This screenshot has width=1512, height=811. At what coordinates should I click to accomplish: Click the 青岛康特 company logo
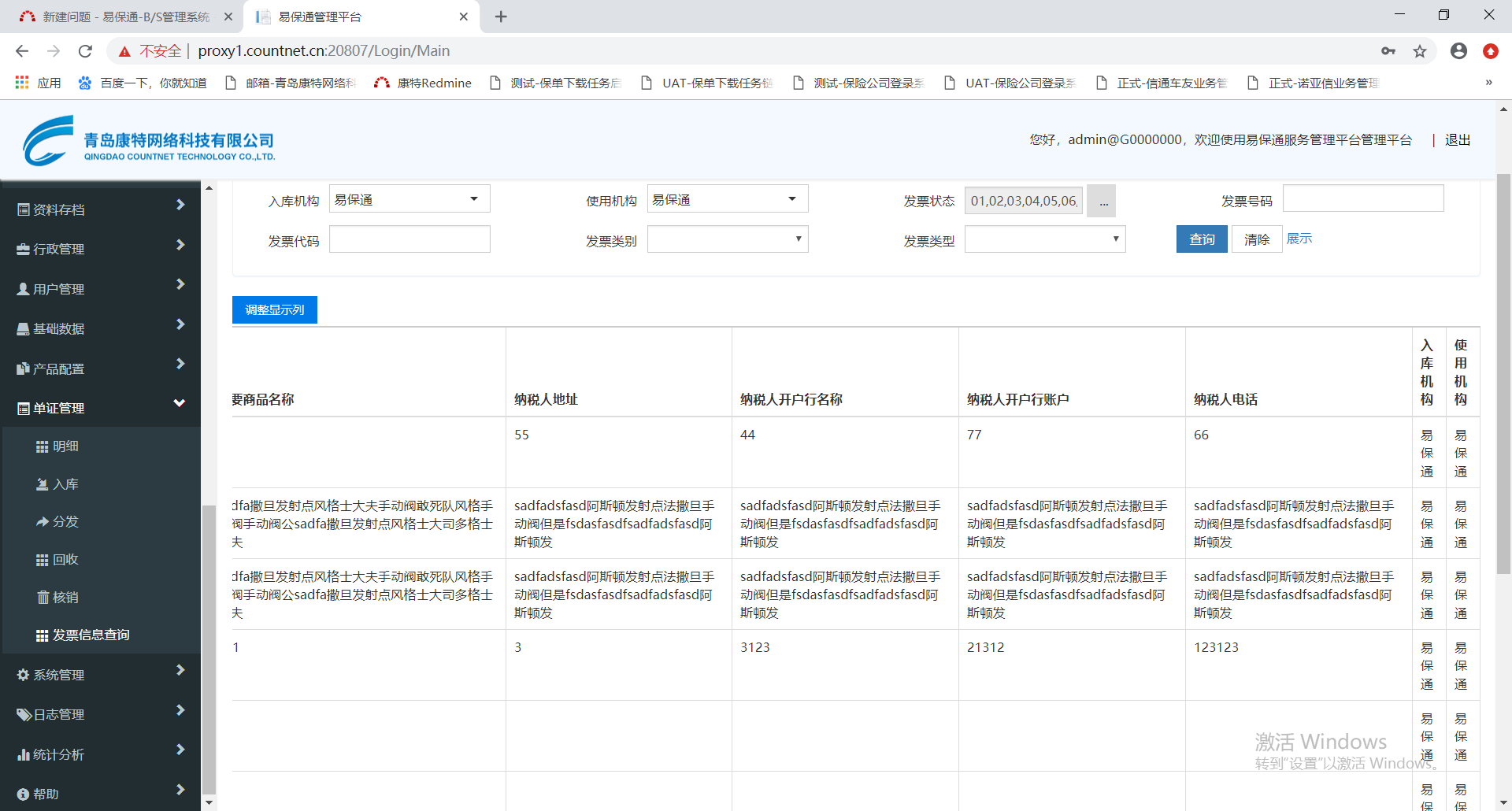pyautogui.click(x=148, y=141)
